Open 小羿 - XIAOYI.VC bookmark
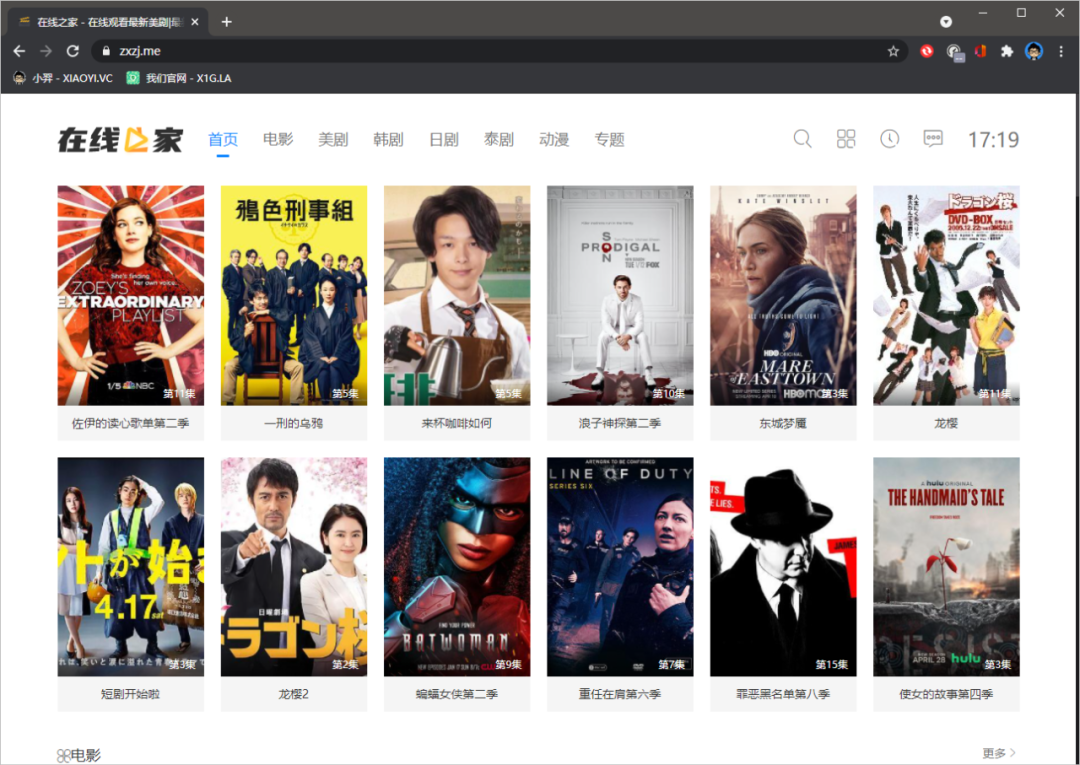The width and height of the screenshot is (1080, 765). click(x=63, y=78)
